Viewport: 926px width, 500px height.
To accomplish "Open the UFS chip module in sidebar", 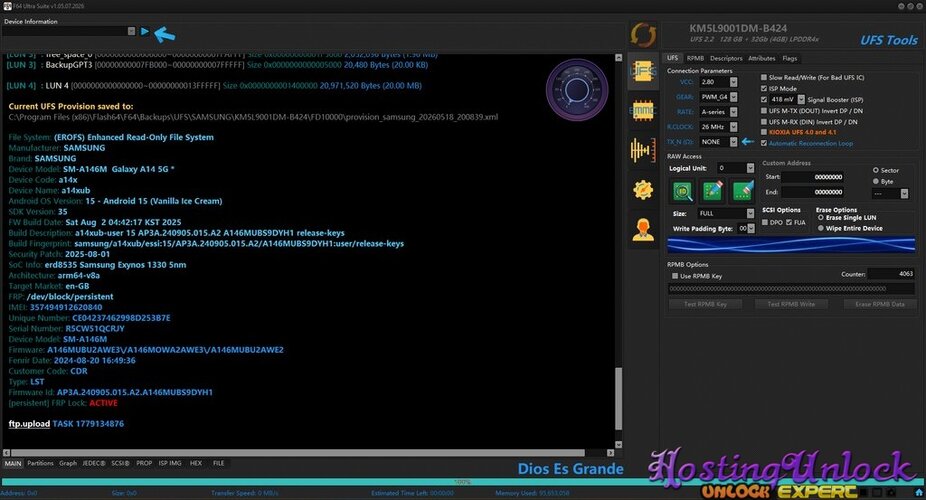I will tap(643, 72).
